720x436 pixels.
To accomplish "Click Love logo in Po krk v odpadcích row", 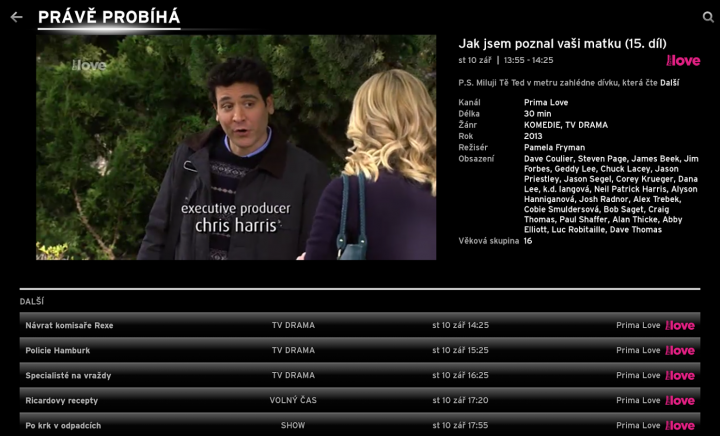I will tap(680, 425).
